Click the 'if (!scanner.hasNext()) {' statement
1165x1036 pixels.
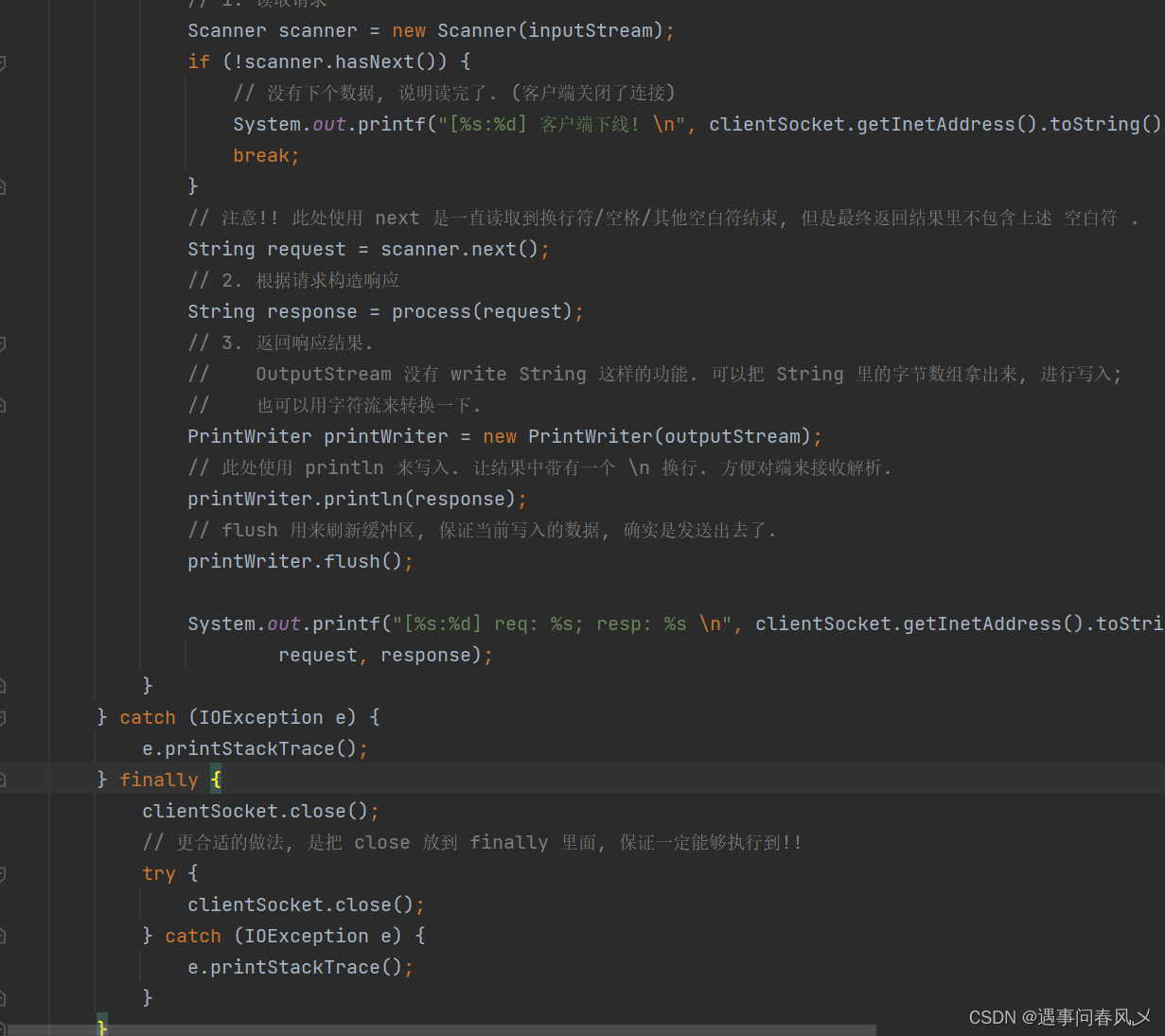point(329,62)
